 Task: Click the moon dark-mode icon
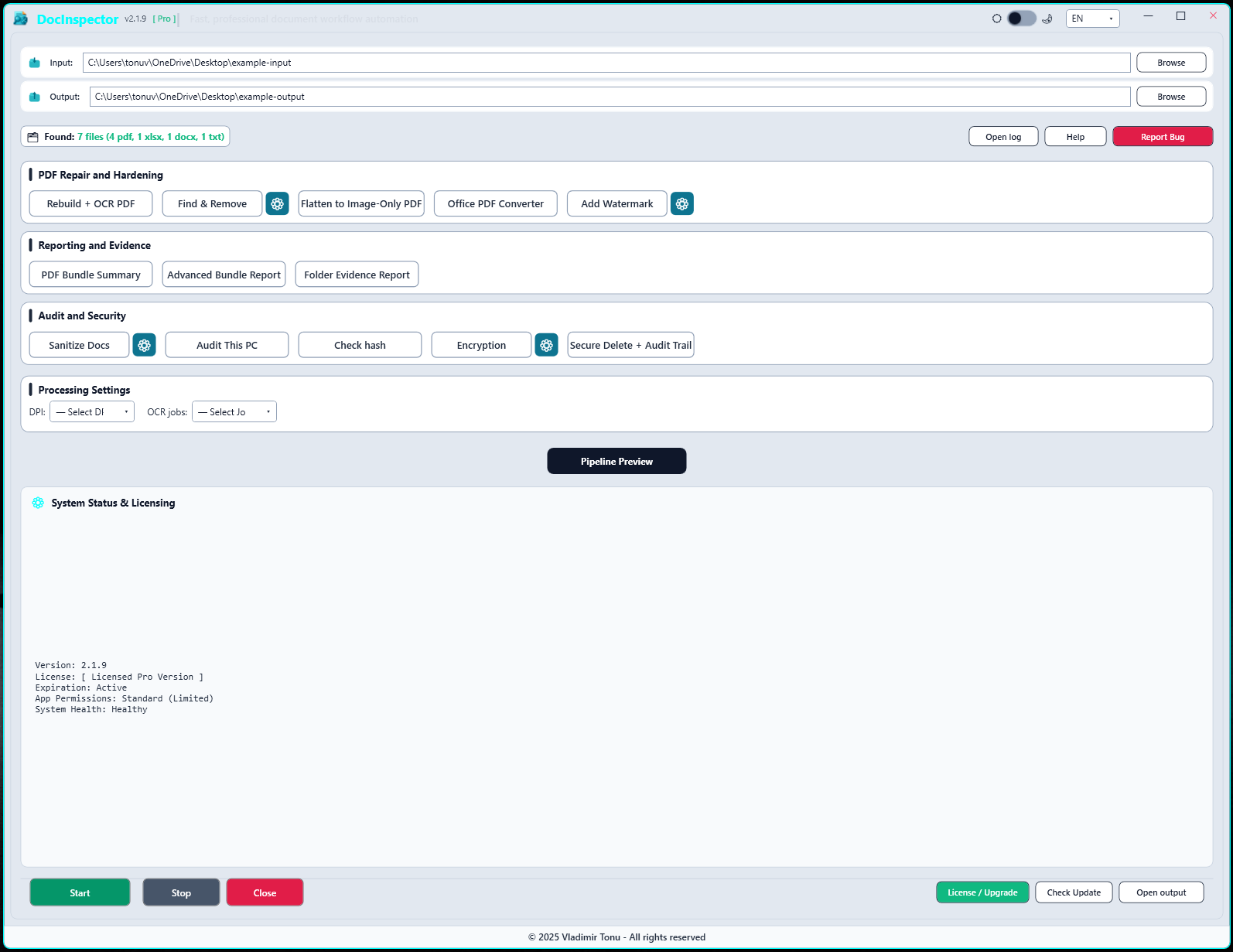tap(1047, 19)
